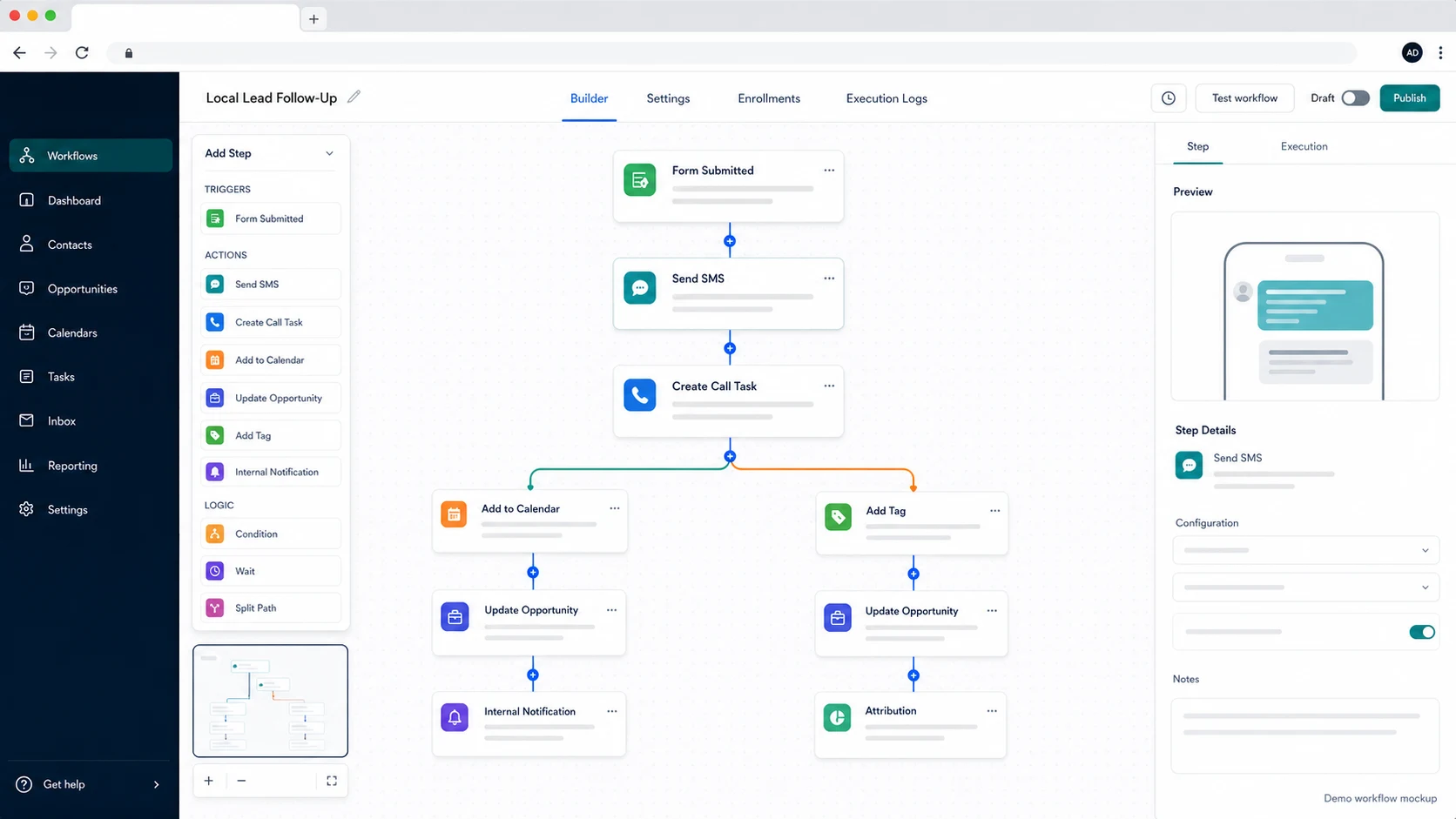Open the more menu on Send SMS node
The width and height of the screenshot is (1456, 819).
tap(829, 279)
